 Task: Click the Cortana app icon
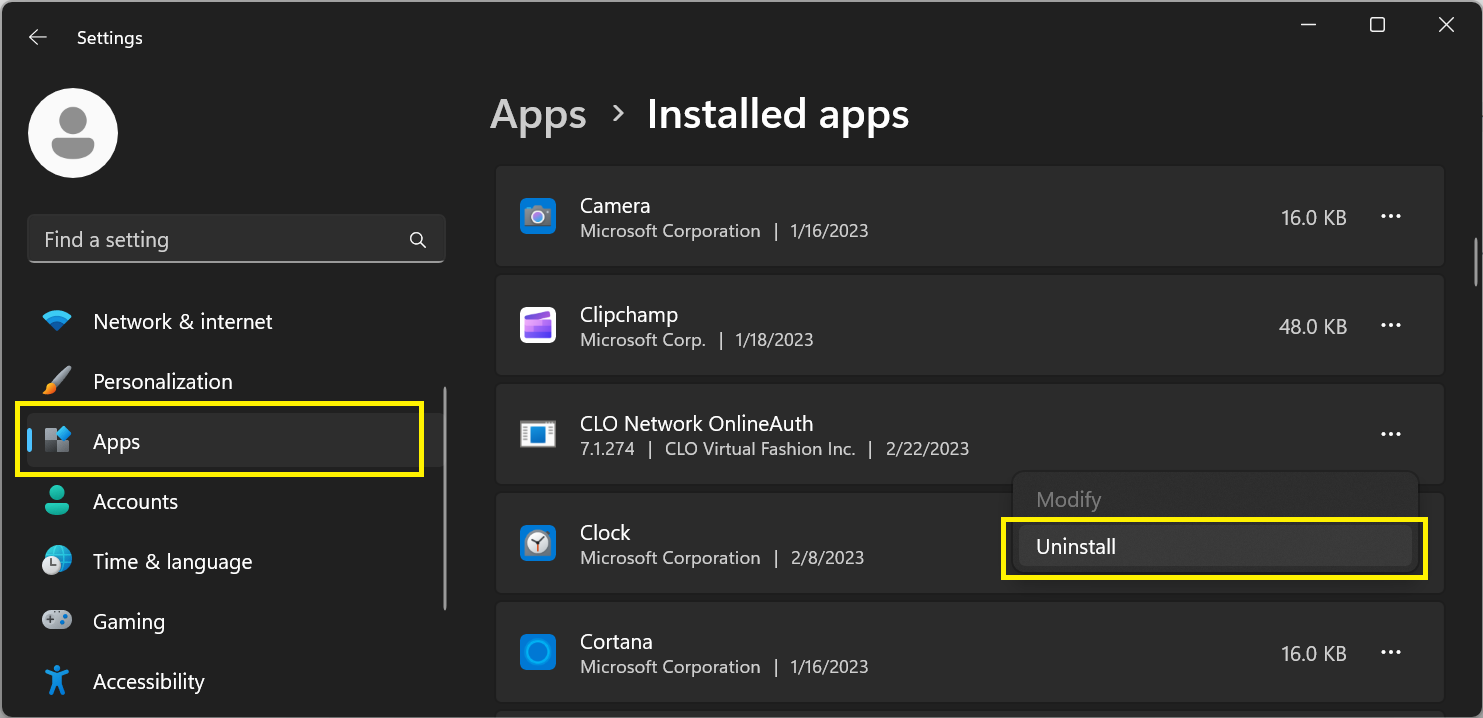point(538,652)
